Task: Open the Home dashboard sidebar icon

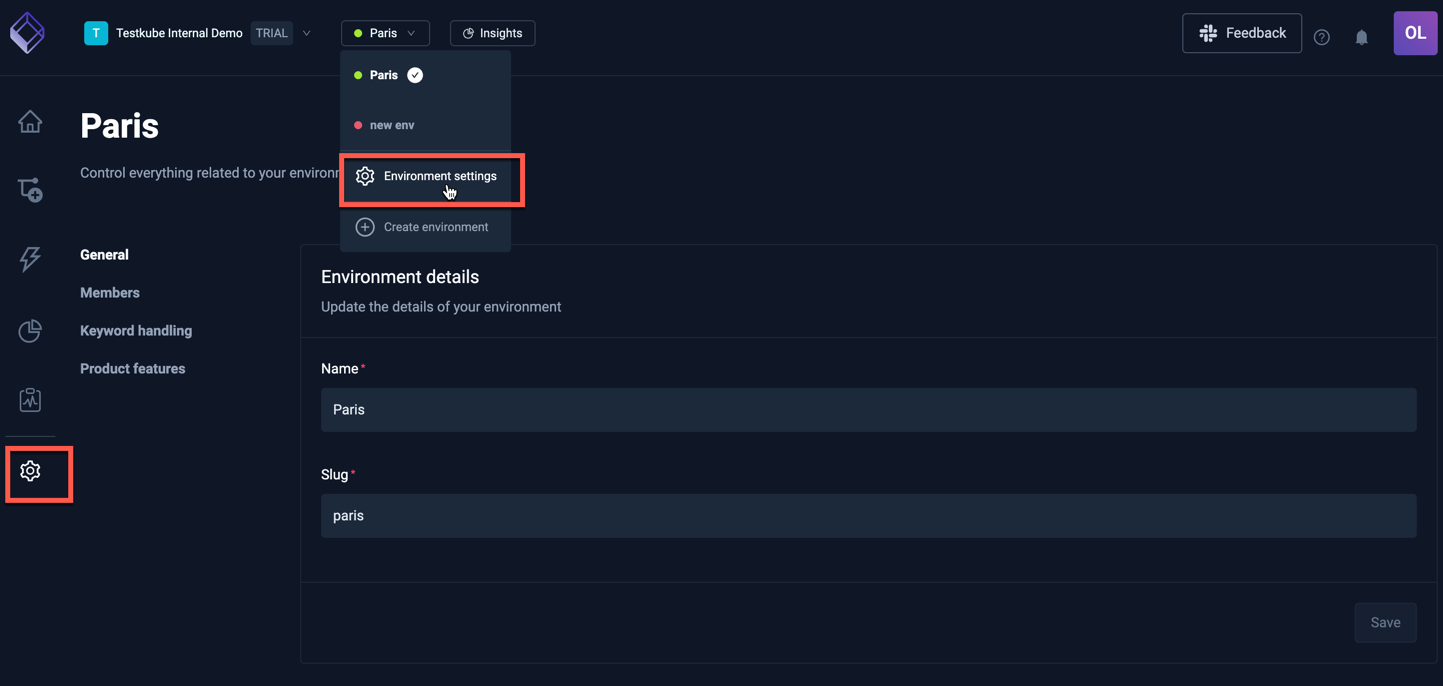Action: tap(30, 122)
